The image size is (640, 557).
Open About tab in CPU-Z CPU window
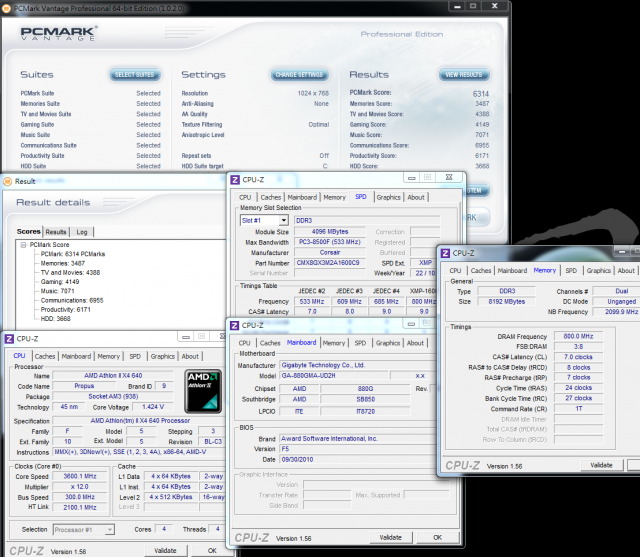tap(190, 356)
